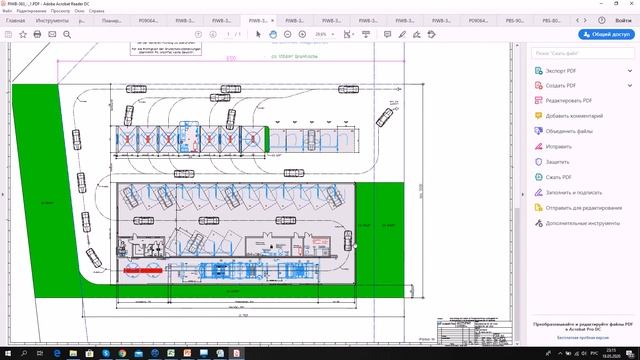This screenshot has width=640, height=360.
Task: Open Заполнить и подписать tool
Action: coord(569,193)
